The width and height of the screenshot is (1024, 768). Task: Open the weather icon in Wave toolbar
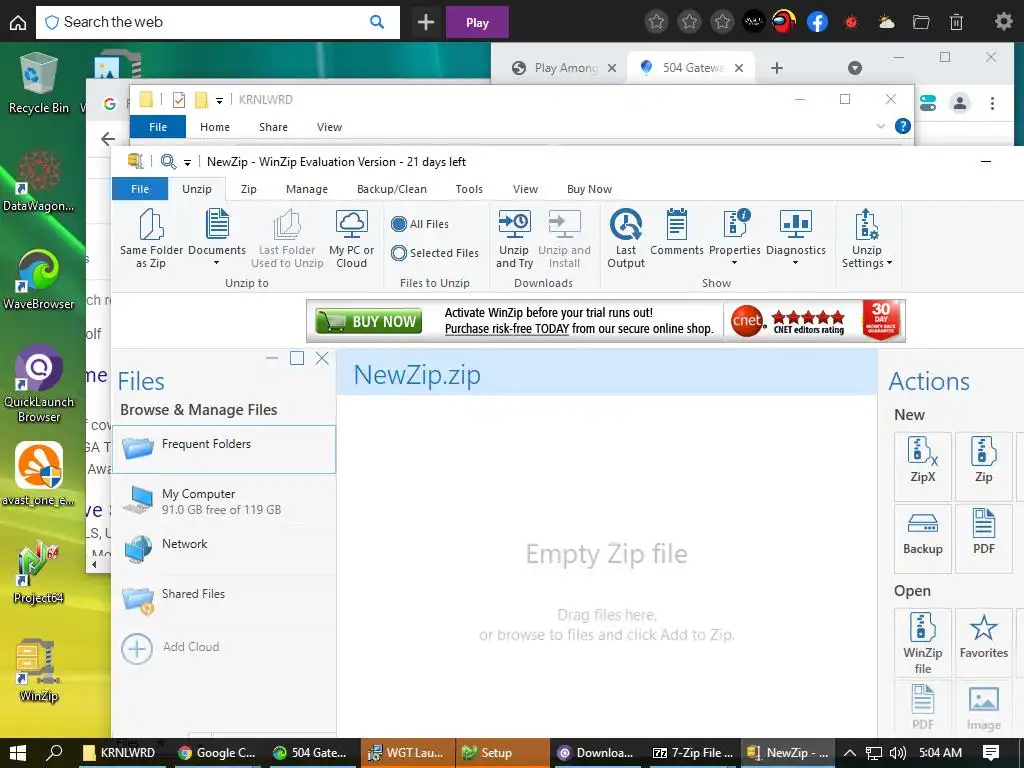[x=887, y=22]
